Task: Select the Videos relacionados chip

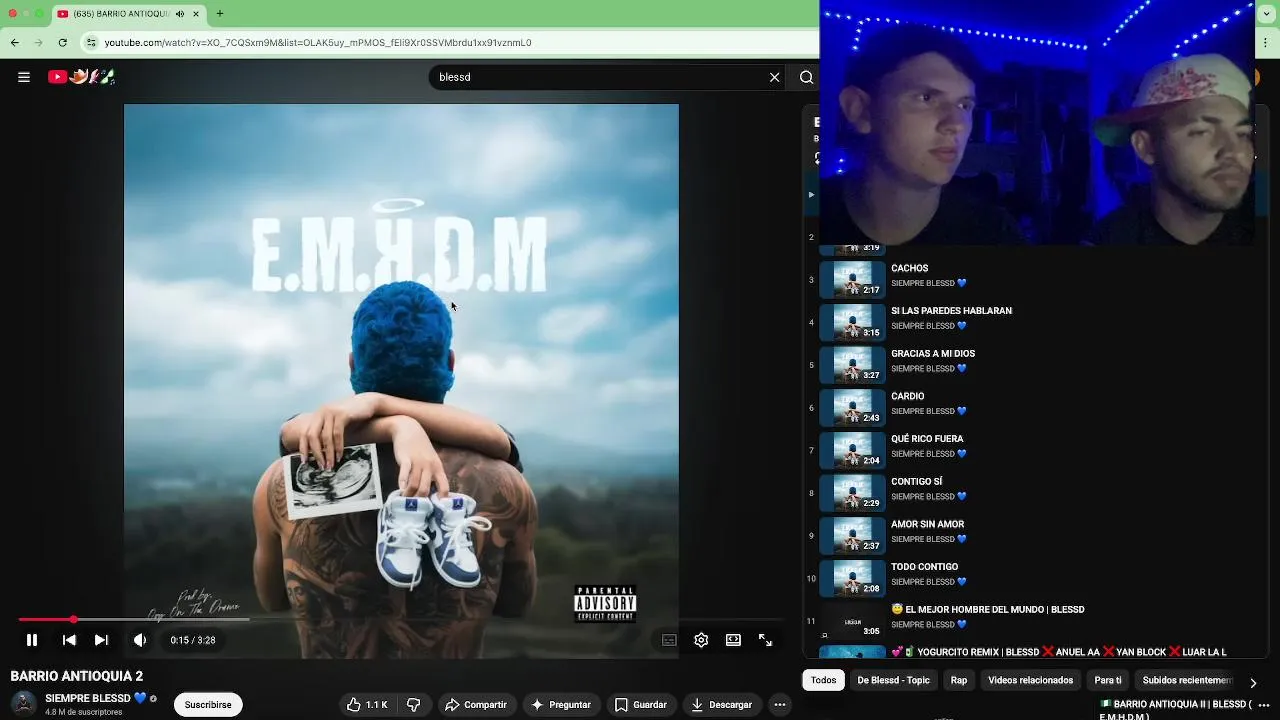Action: 1030,680
